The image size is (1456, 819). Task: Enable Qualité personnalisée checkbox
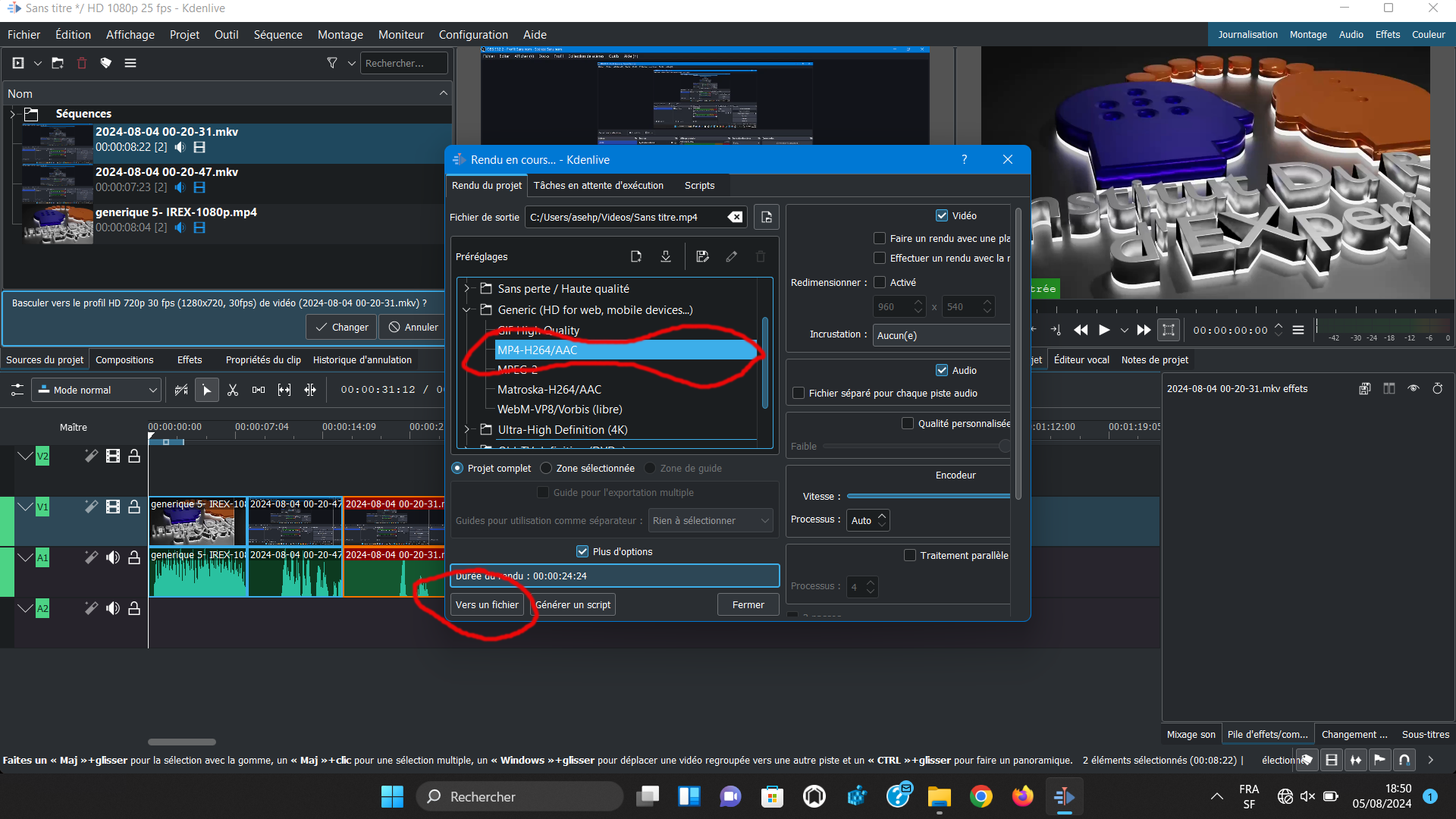click(908, 423)
